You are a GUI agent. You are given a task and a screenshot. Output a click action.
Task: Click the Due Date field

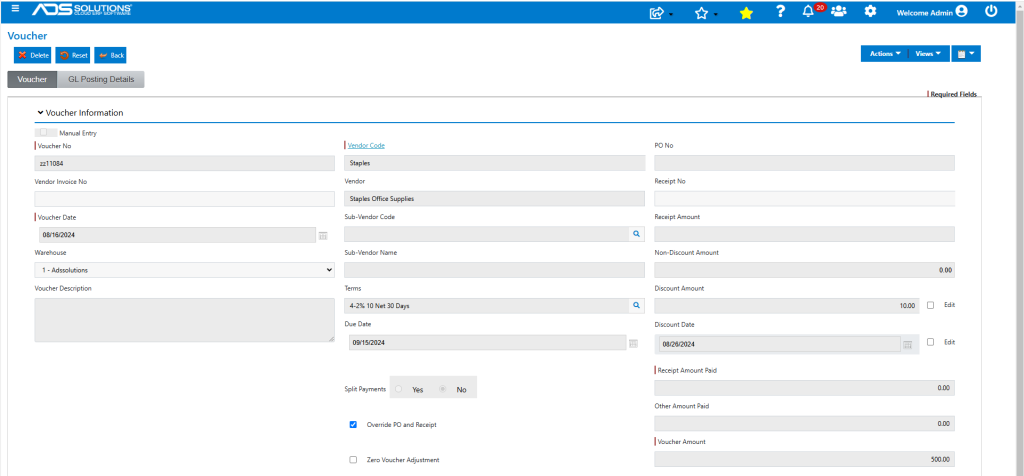point(488,342)
